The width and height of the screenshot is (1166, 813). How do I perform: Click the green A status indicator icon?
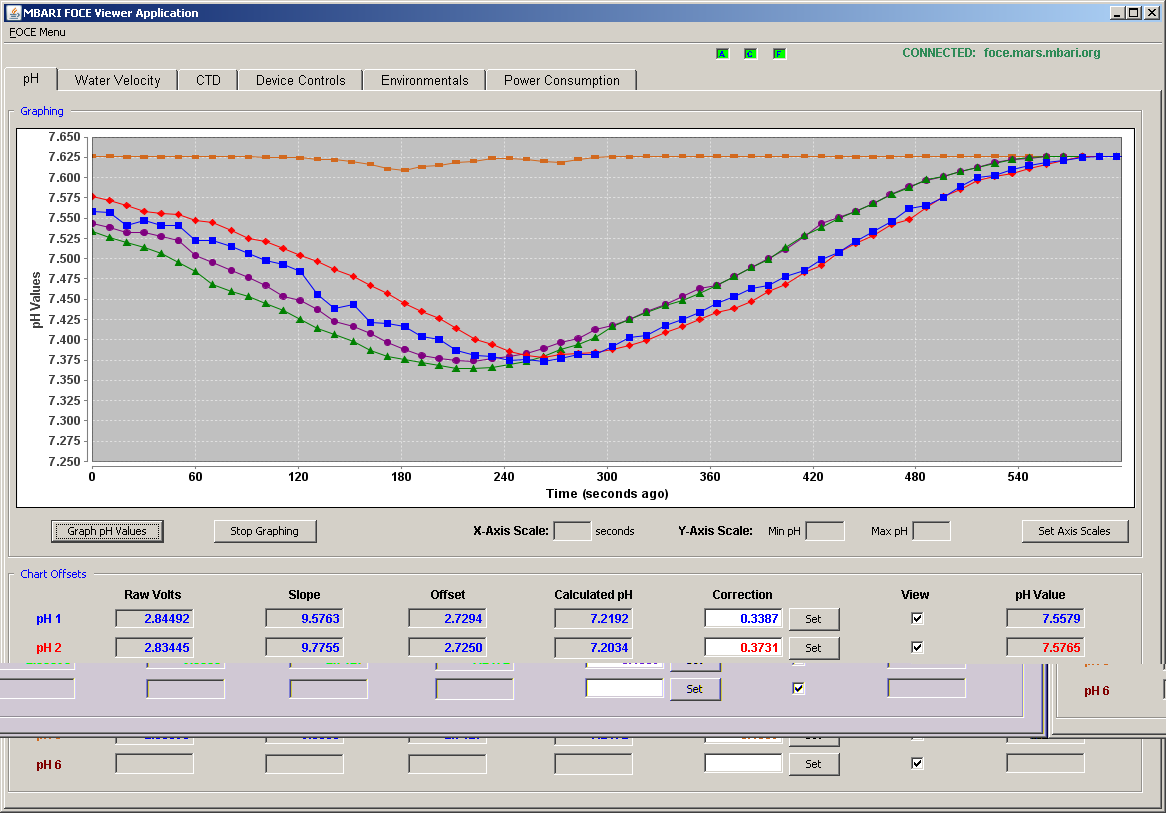coord(722,54)
